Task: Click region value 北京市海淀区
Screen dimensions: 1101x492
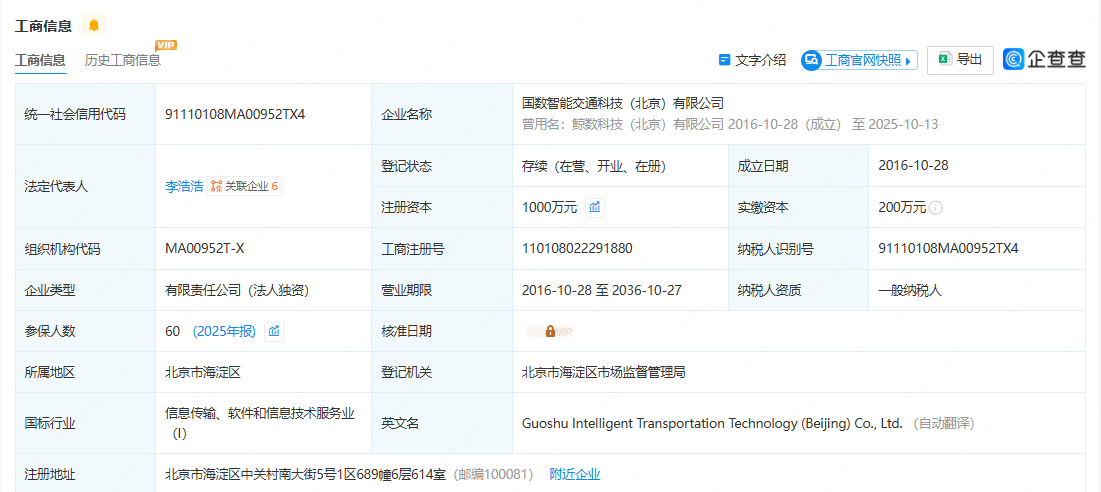Action: [203, 373]
